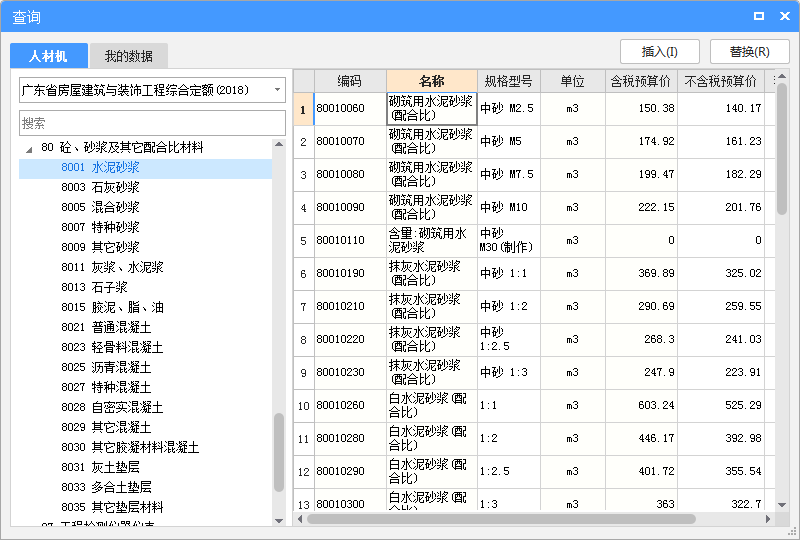Select tree item 8001 水泥砂浆
Viewport: 800px width, 540px height.
tap(145, 167)
